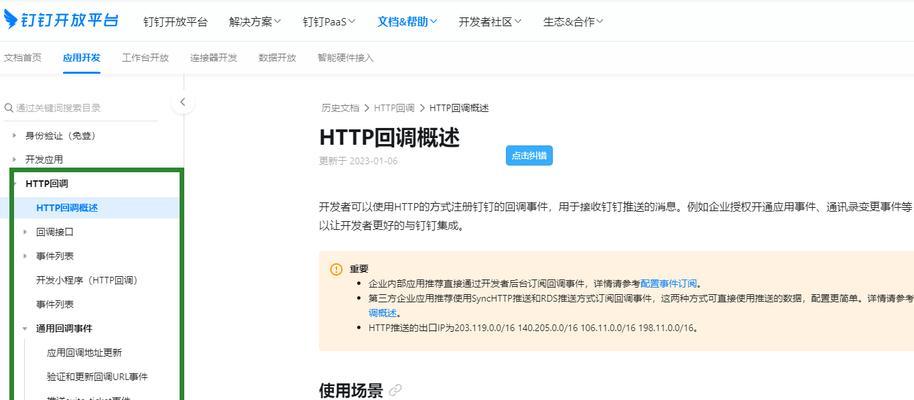
Task: Click the 使用场景 section heading
Action: 351,390
